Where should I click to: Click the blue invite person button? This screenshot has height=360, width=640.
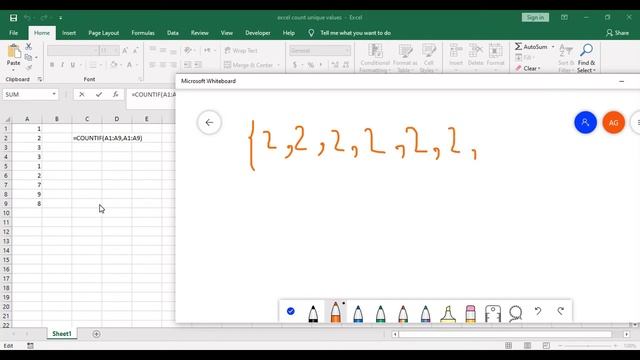585,122
